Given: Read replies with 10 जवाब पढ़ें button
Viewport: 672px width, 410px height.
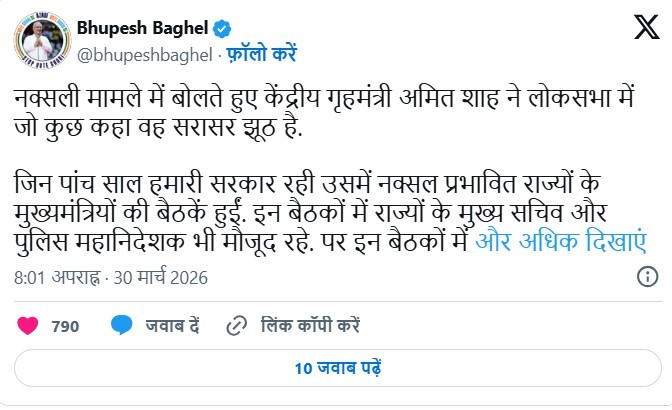Looking at the screenshot, I should pos(335,368).
